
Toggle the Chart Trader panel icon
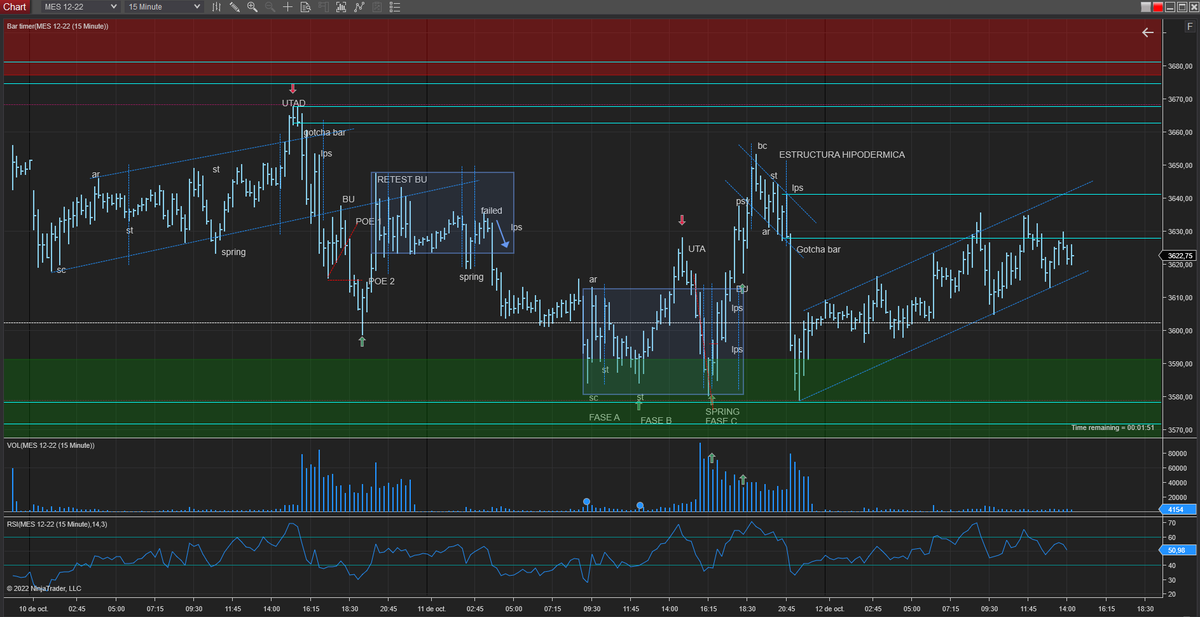pos(323,7)
